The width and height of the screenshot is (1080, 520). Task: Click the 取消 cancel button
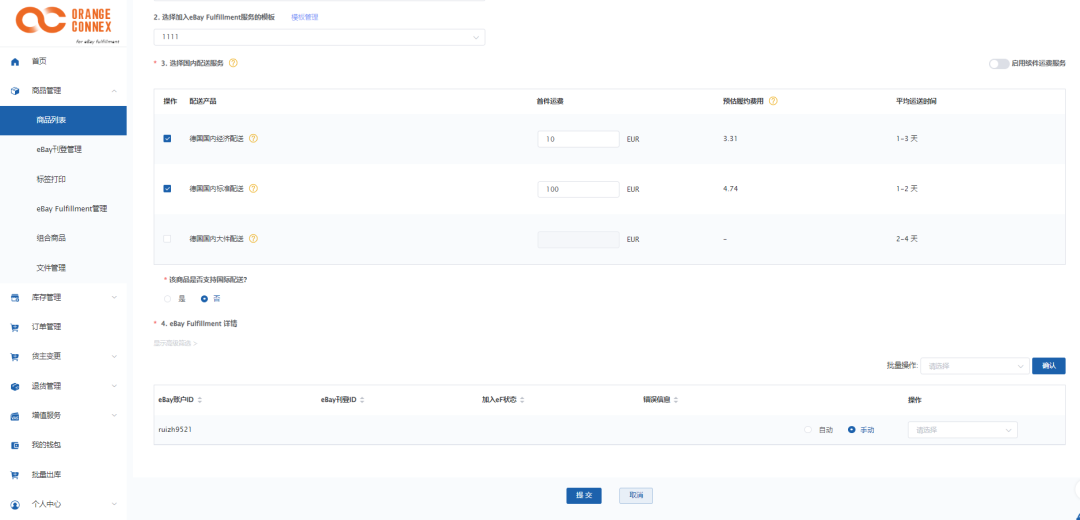[x=636, y=496]
